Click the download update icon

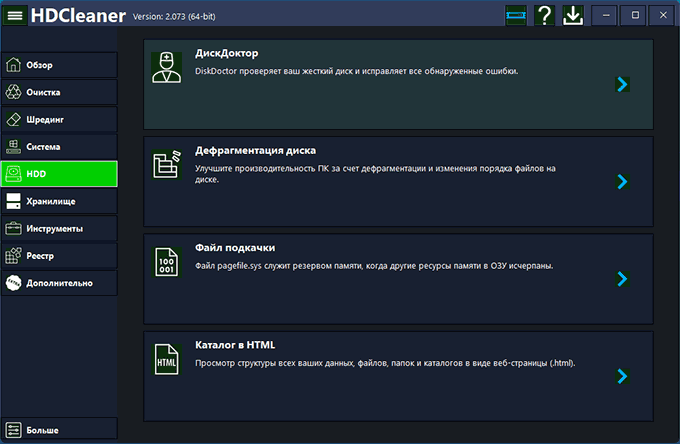point(573,16)
